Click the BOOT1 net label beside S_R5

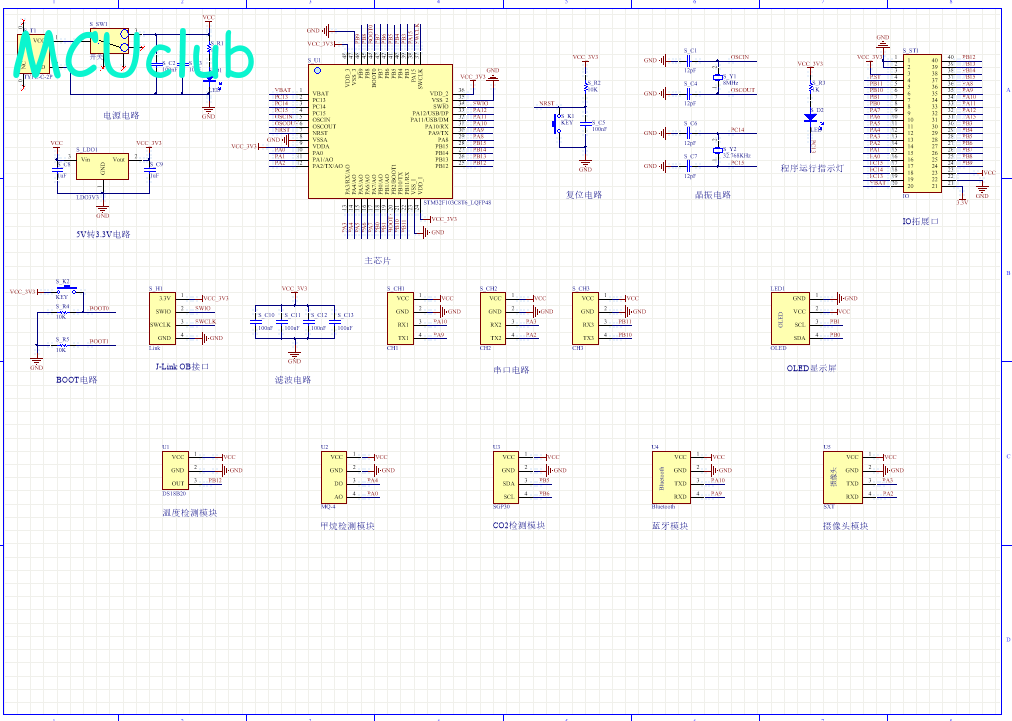click(x=99, y=341)
